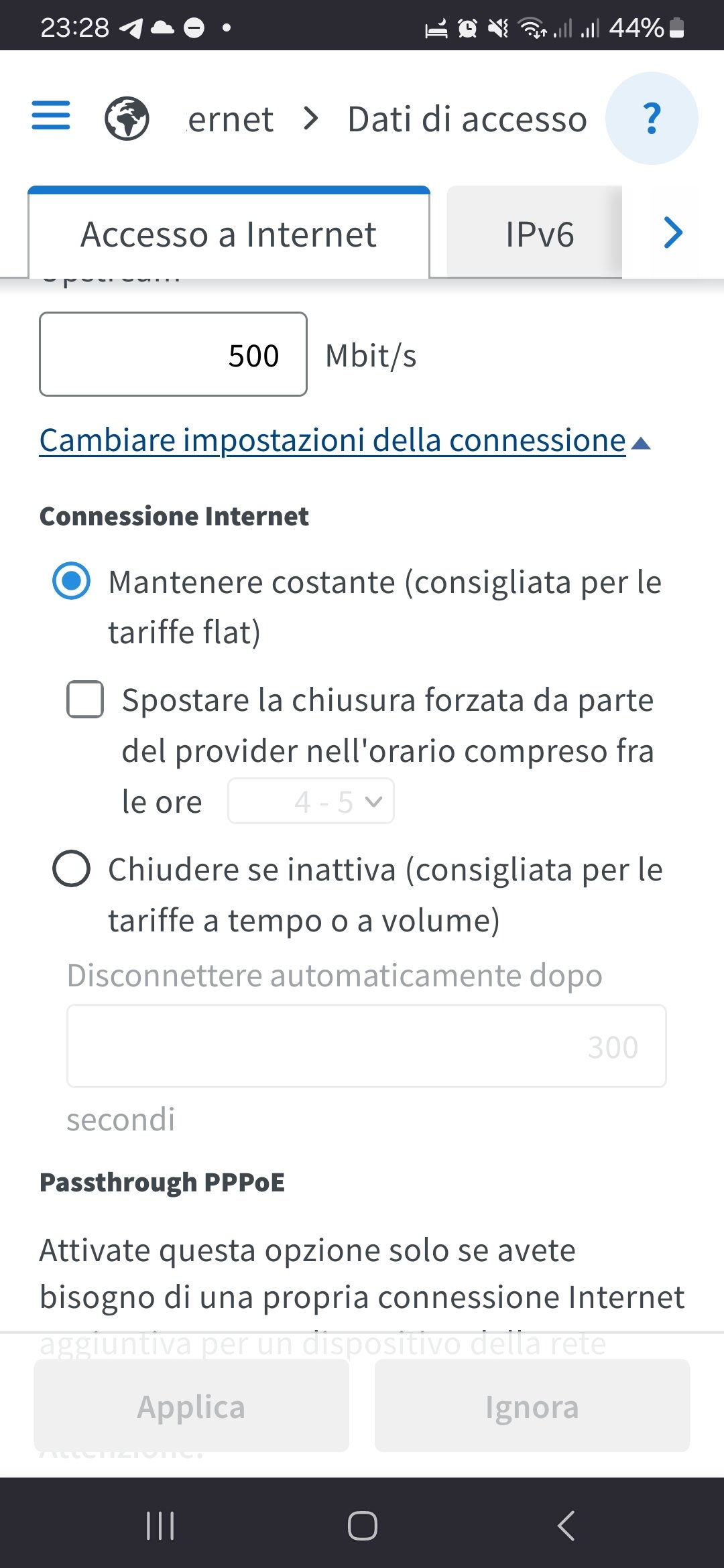Focus the disconnect seconds input field
This screenshot has width=724, height=1568.
point(366,1046)
